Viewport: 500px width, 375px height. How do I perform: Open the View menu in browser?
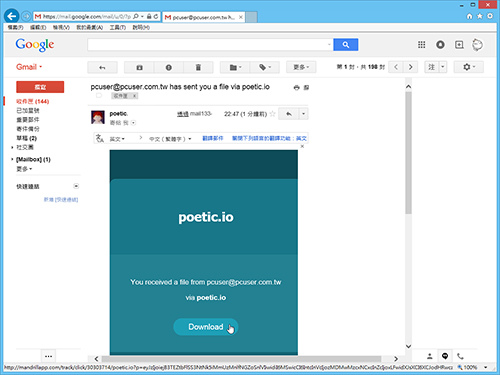tap(61, 27)
